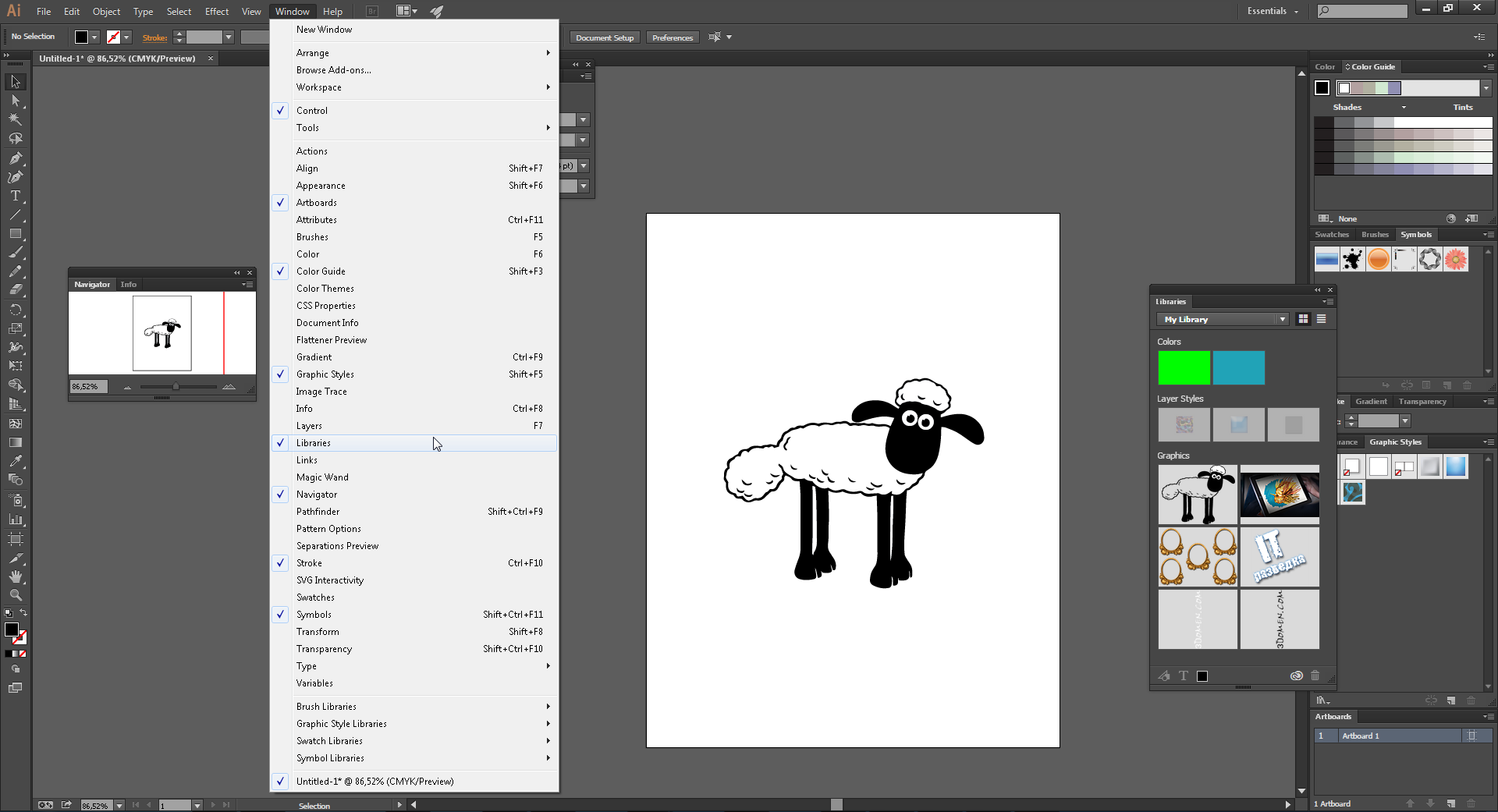Viewport: 1498px width, 812px height.
Task: Expand the Arrange submenu
Action: (414, 53)
